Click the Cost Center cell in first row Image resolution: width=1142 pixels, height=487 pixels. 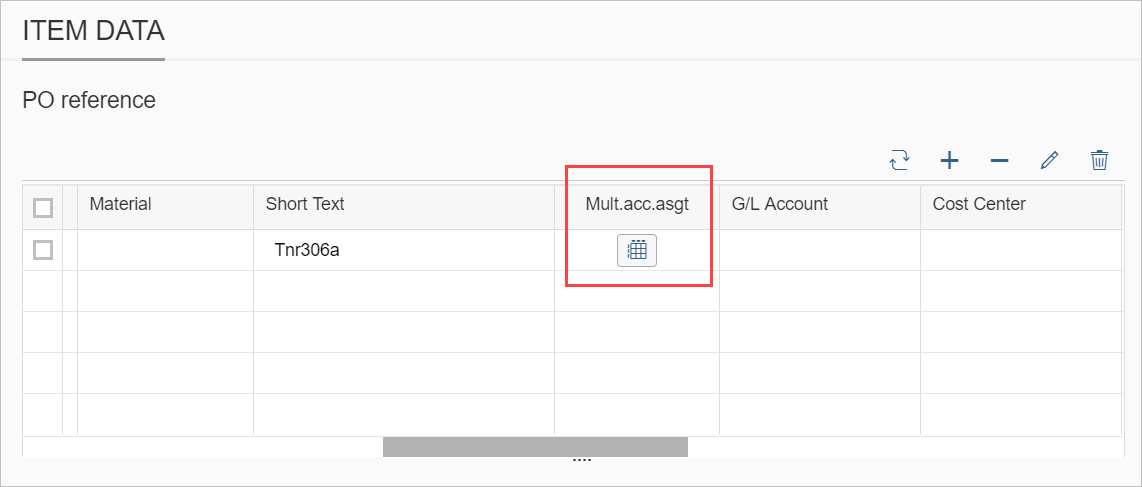[1020, 250]
